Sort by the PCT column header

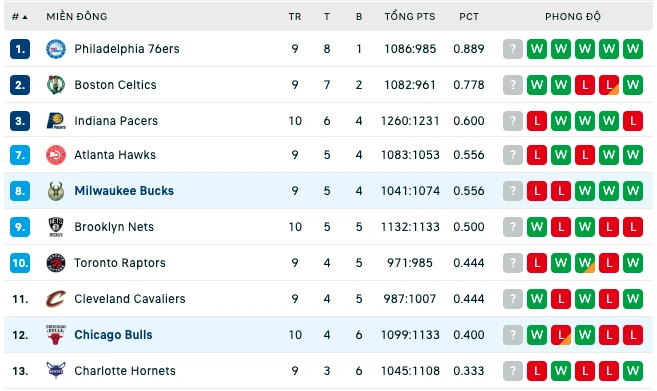(x=468, y=17)
